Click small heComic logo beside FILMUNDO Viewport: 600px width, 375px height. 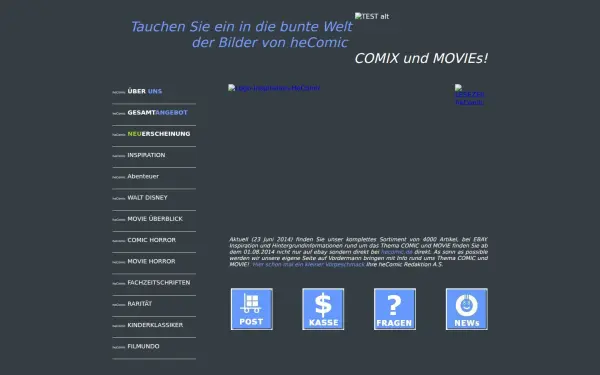pyautogui.click(x=119, y=347)
